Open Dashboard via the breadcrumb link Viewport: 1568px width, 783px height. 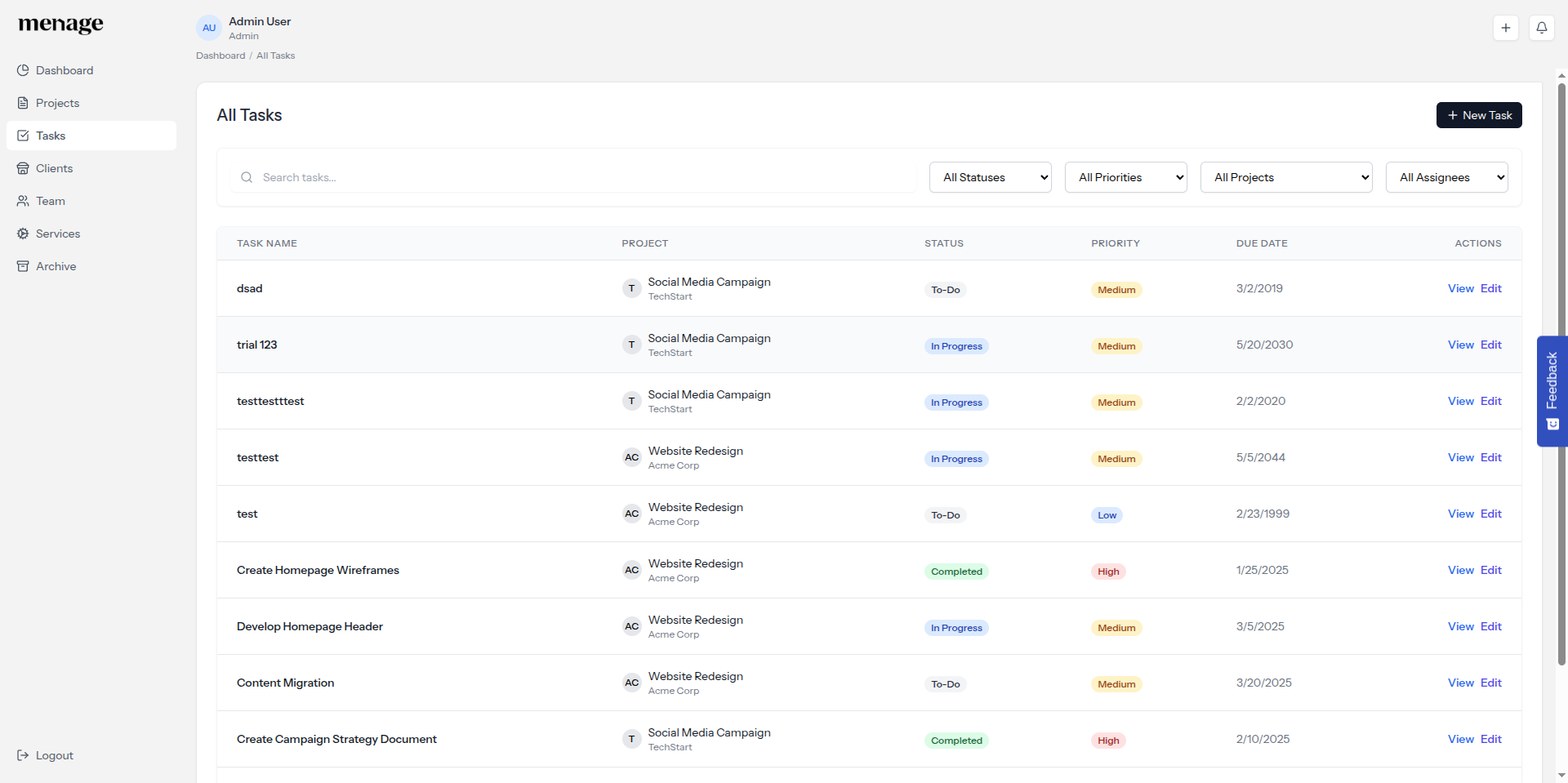220,56
